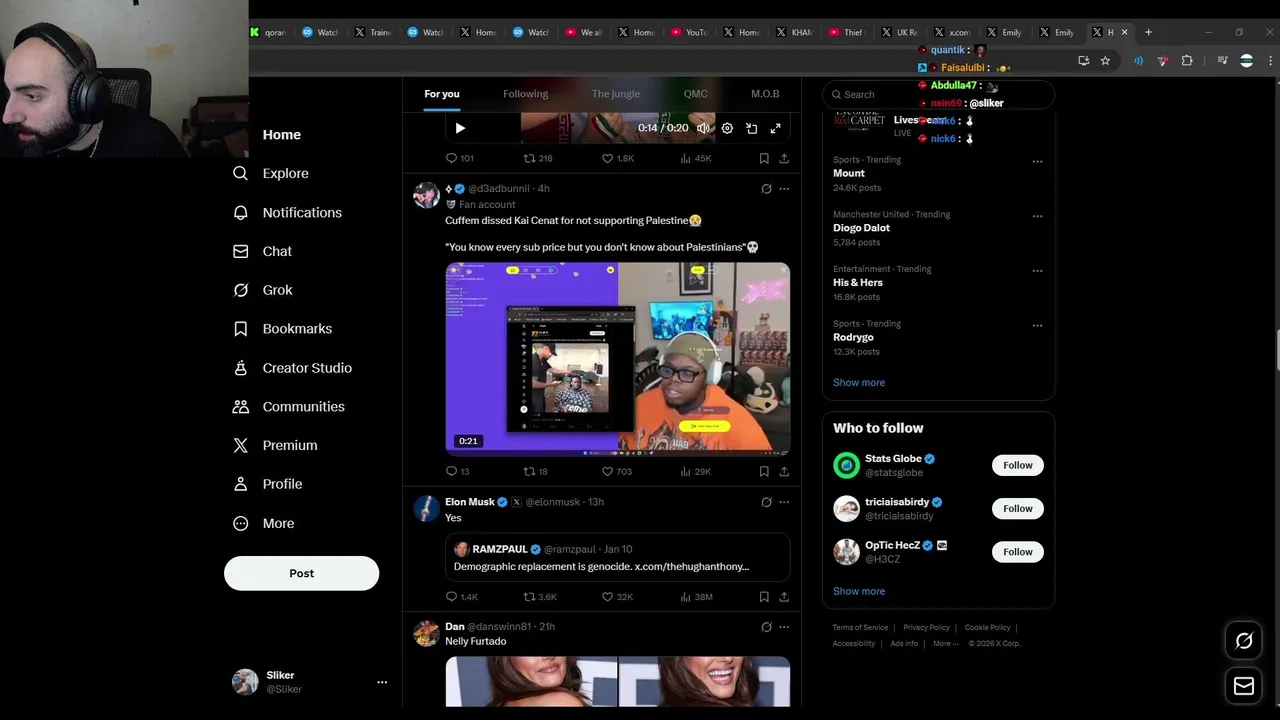Switch to the M.O.B tab

pyautogui.click(x=765, y=94)
